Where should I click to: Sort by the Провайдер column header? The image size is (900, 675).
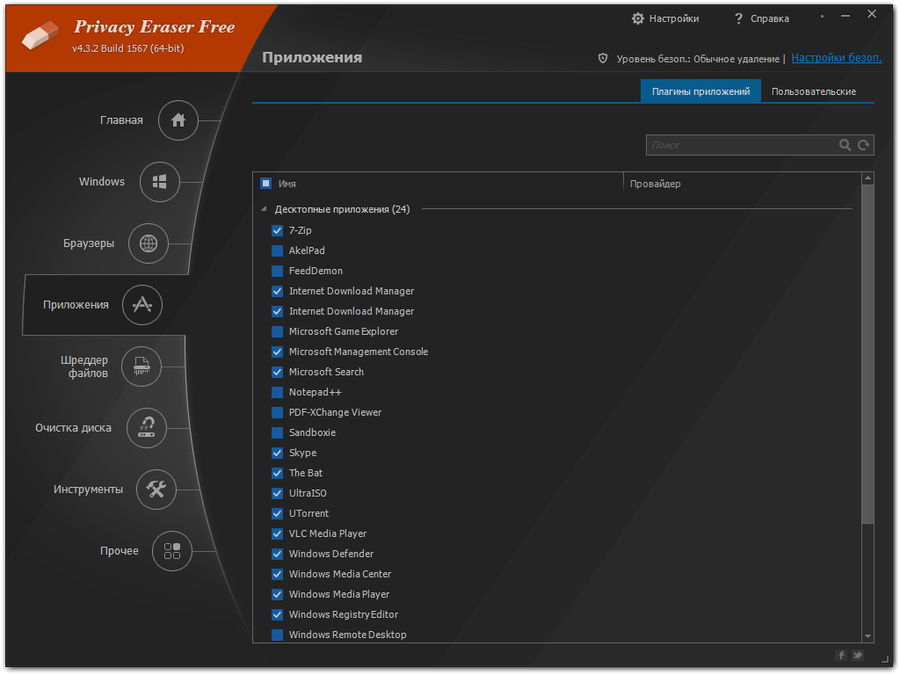click(x=655, y=184)
